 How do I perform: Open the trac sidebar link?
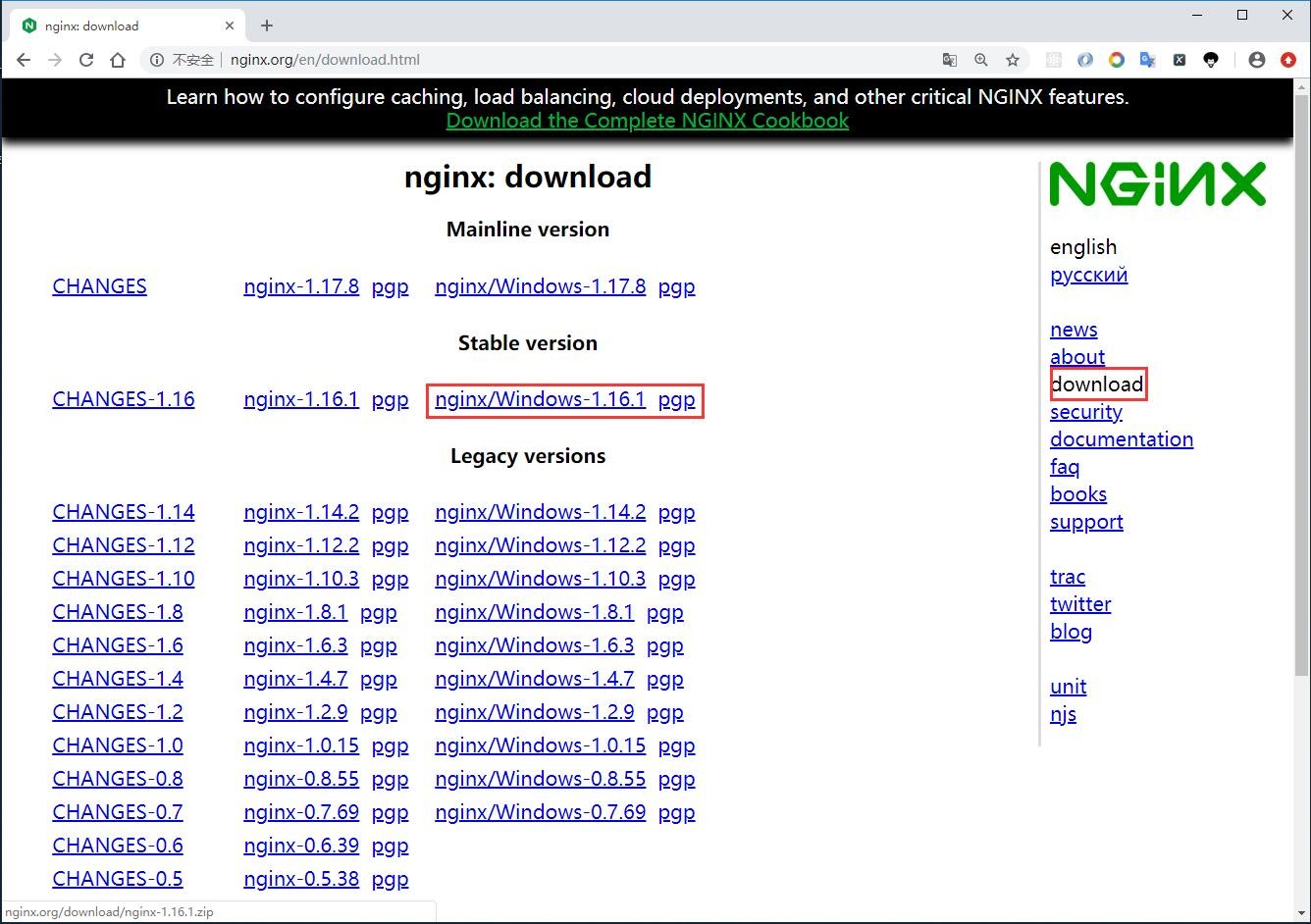coord(1068,577)
